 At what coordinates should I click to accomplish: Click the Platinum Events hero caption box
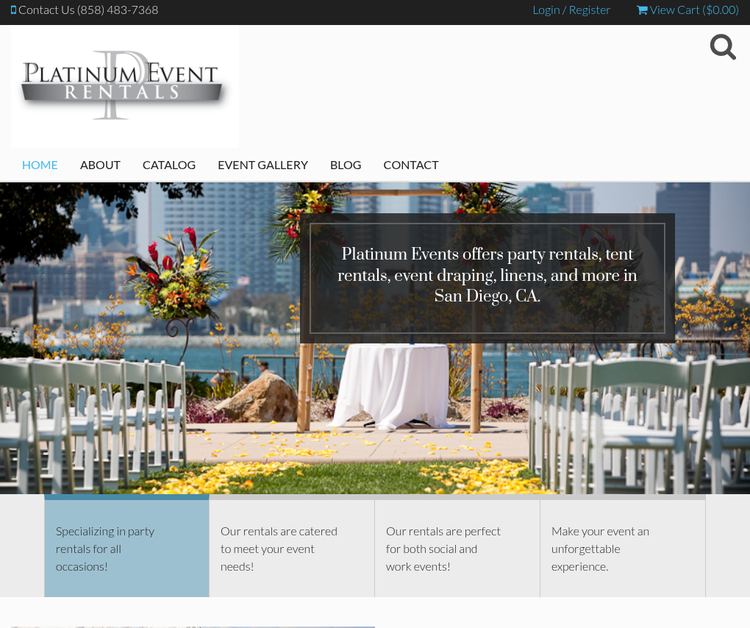pyautogui.click(x=487, y=275)
